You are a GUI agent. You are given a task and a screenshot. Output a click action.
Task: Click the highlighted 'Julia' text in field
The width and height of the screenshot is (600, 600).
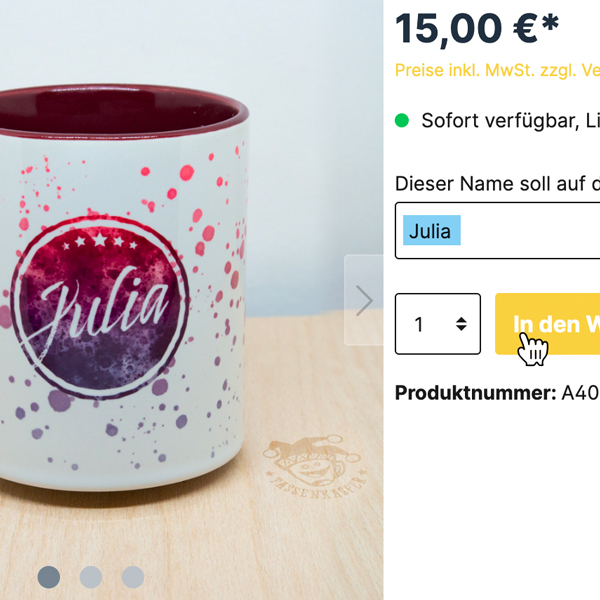click(x=431, y=230)
